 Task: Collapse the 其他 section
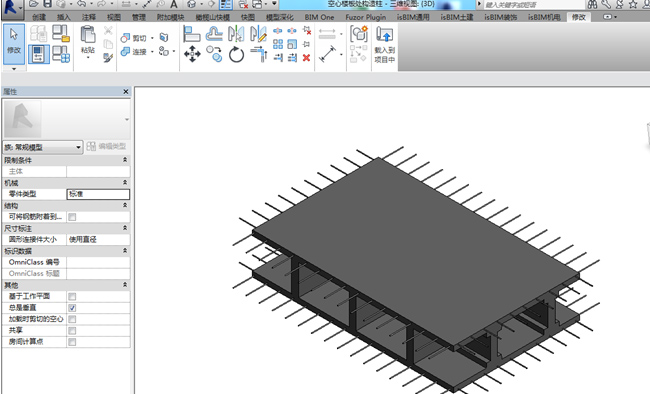coord(125,285)
